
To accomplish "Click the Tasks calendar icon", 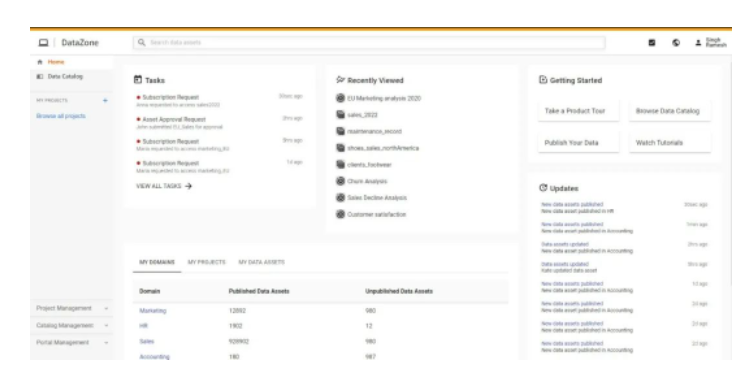I will click(x=138, y=80).
